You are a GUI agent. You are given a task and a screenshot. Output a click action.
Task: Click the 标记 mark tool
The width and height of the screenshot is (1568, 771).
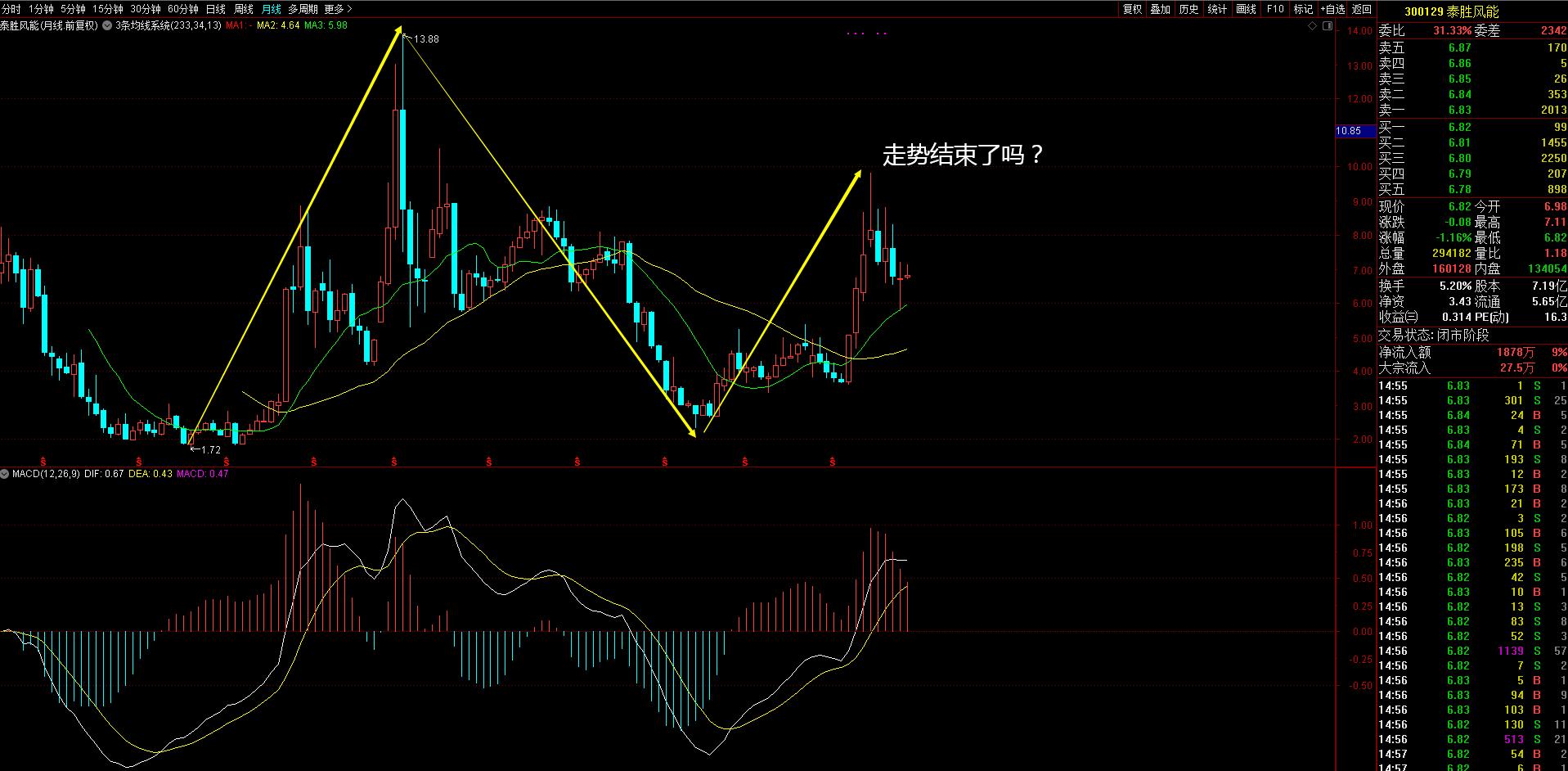[1303, 9]
